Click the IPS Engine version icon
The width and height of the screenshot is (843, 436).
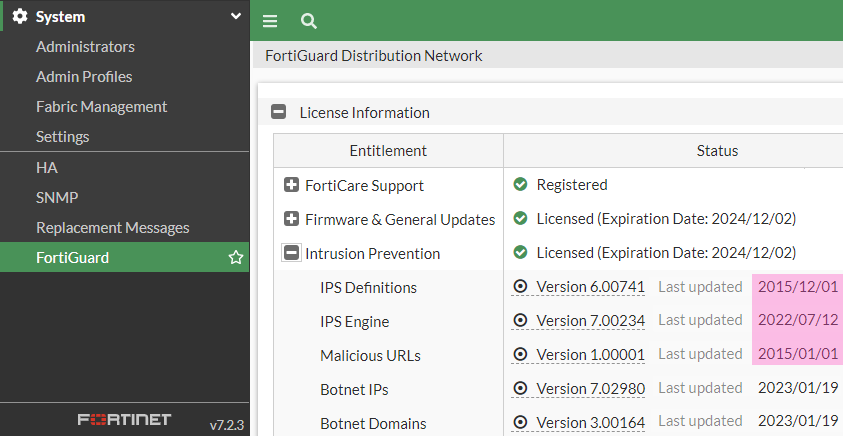(x=520, y=321)
